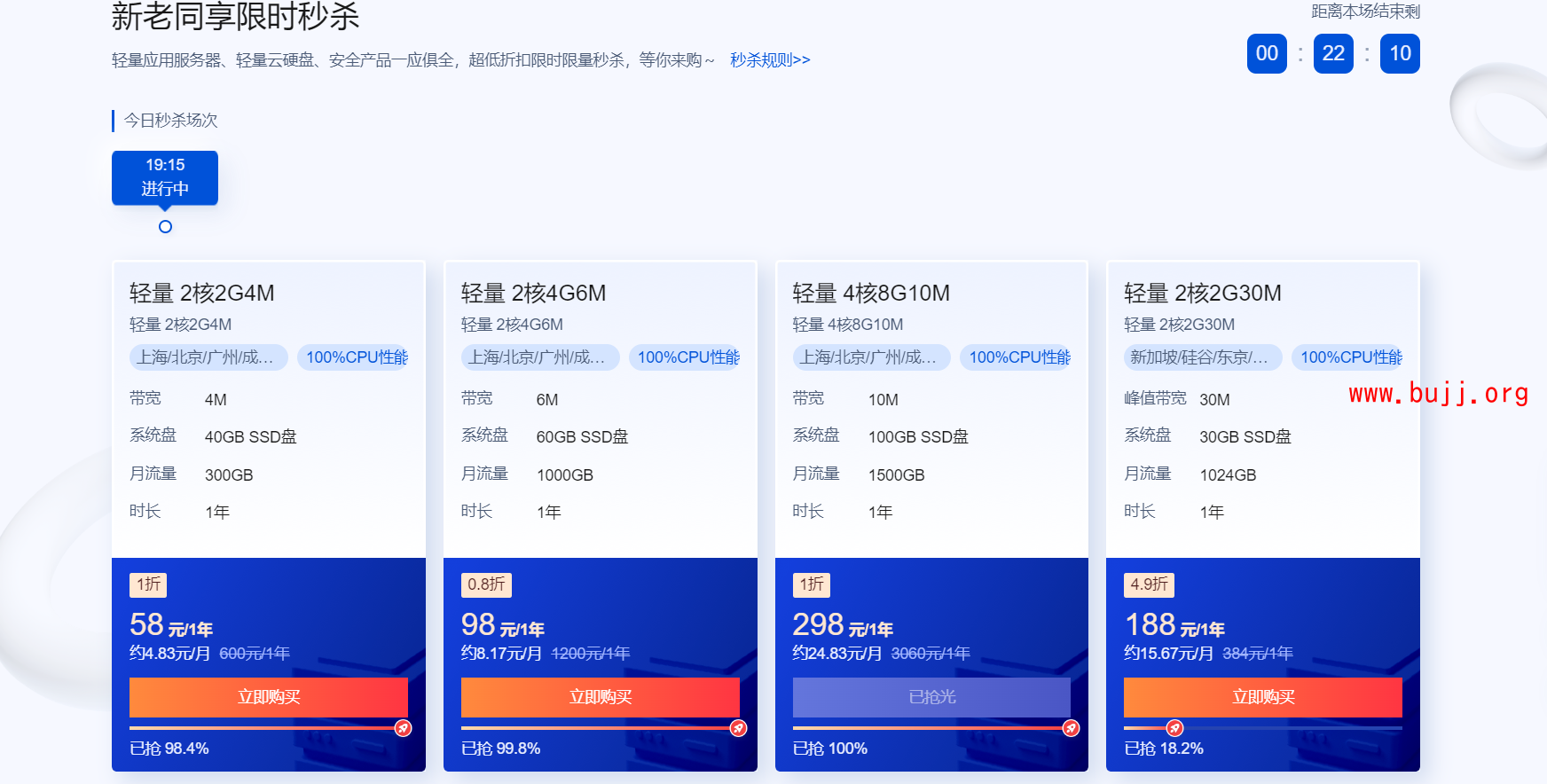Click the struck-through 384元/1年 original price
The width and height of the screenshot is (1547, 784).
pos(1258,654)
